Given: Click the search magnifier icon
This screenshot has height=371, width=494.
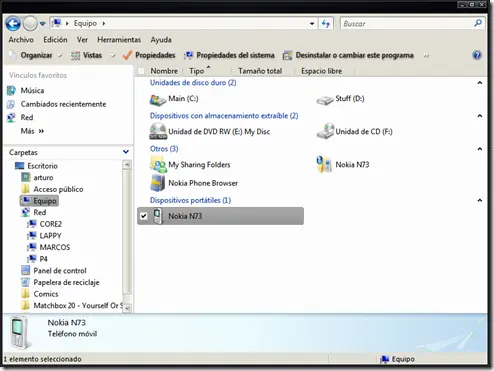Looking at the screenshot, I should point(478,23).
